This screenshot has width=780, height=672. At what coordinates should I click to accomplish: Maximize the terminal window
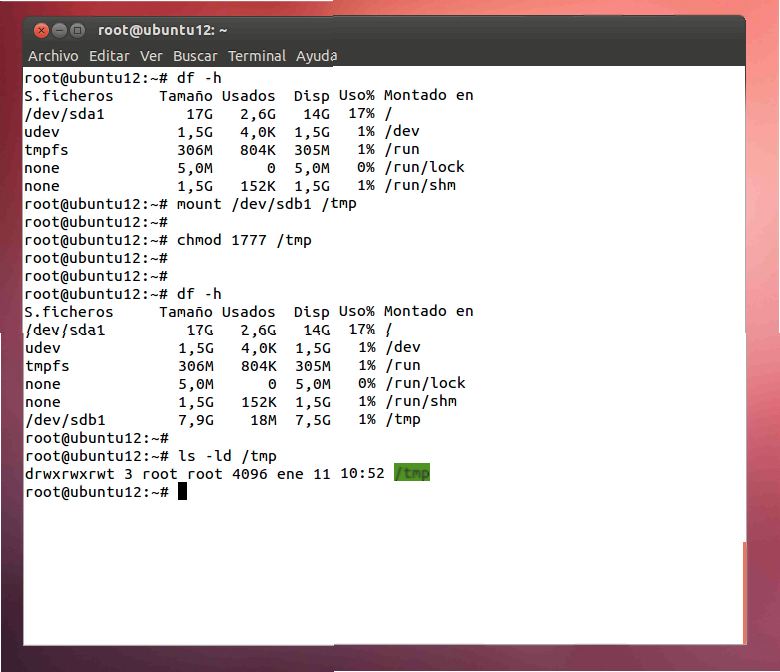tap(78, 31)
